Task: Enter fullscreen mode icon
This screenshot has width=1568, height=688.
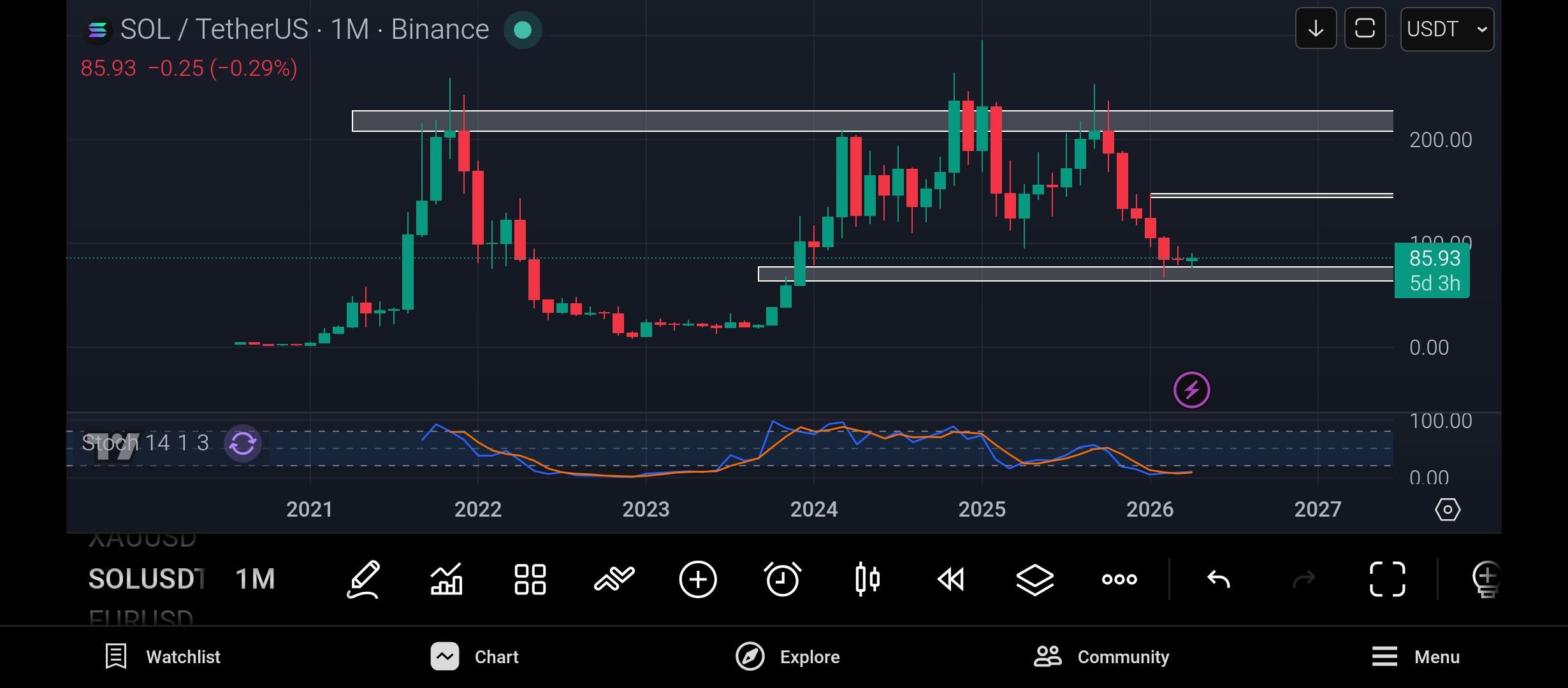Action: (x=1387, y=579)
